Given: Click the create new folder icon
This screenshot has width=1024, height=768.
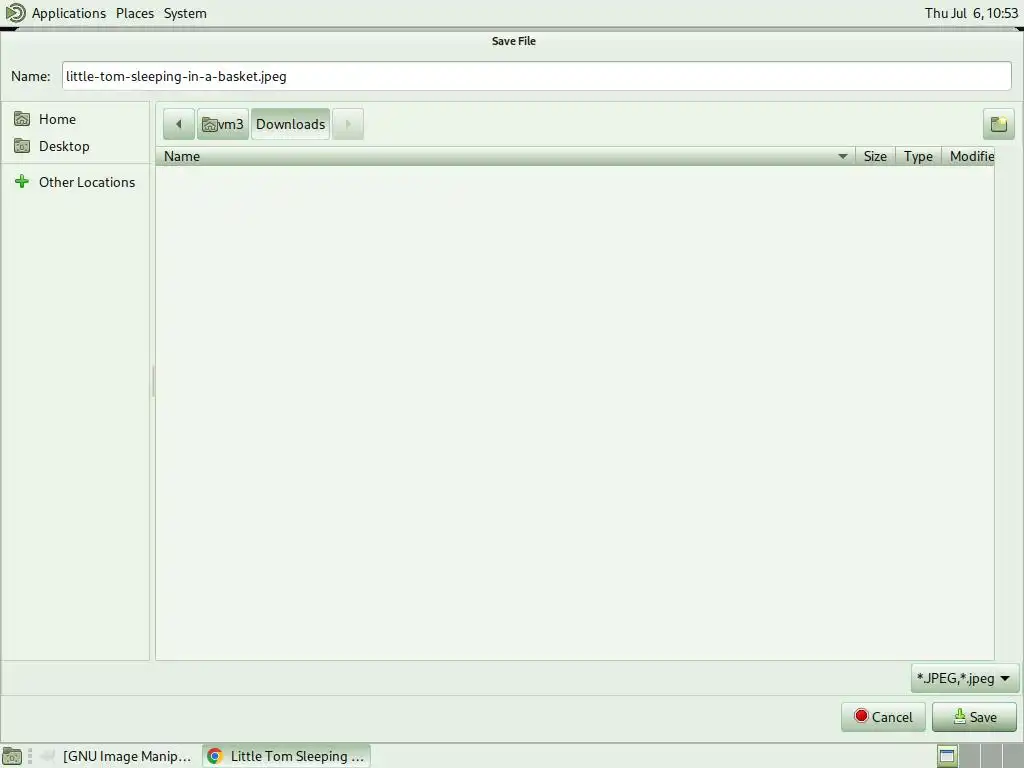Looking at the screenshot, I should pos(999,124).
